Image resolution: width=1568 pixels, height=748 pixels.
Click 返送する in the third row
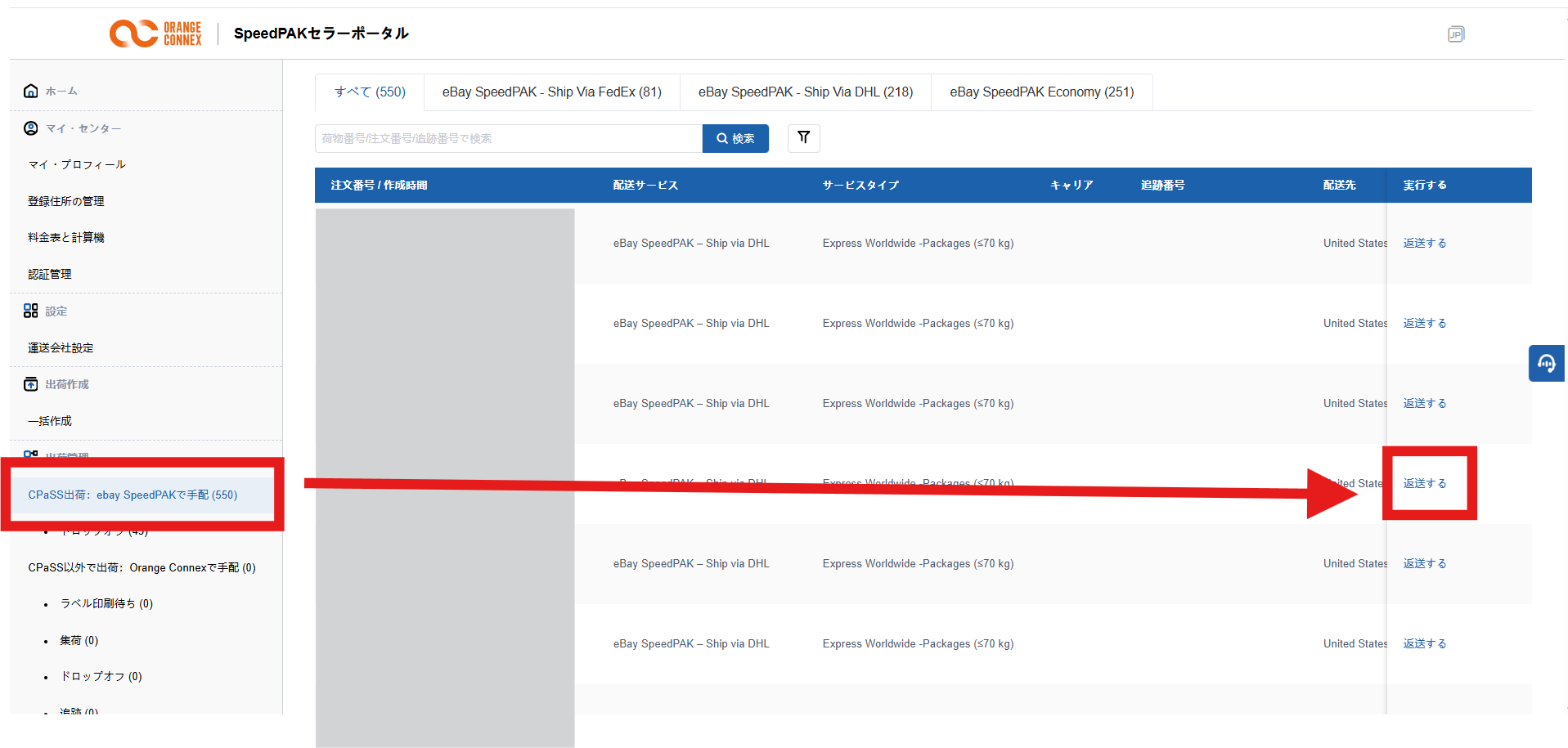[x=1425, y=403]
